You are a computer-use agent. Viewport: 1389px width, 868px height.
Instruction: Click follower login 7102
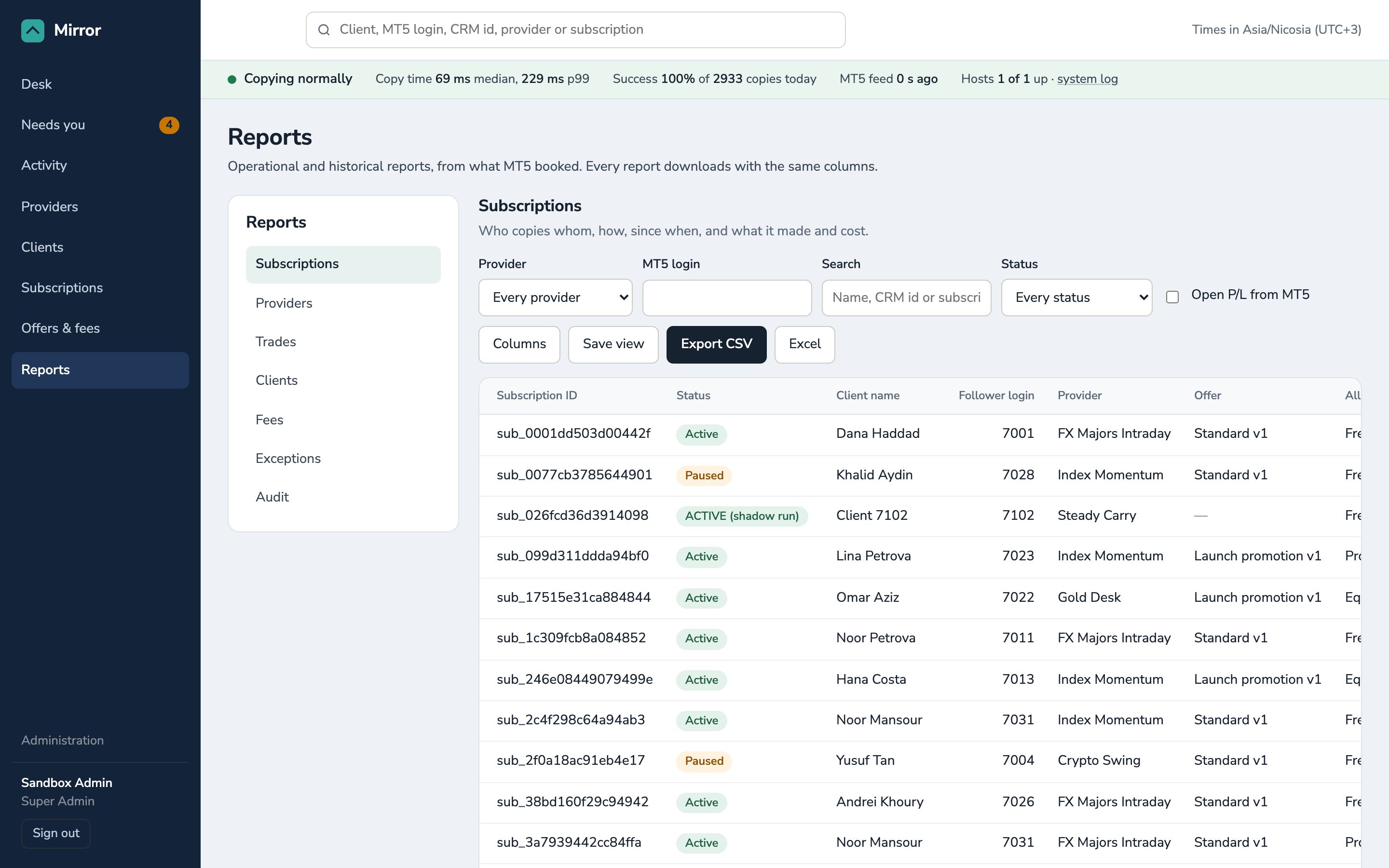tap(1018, 515)
